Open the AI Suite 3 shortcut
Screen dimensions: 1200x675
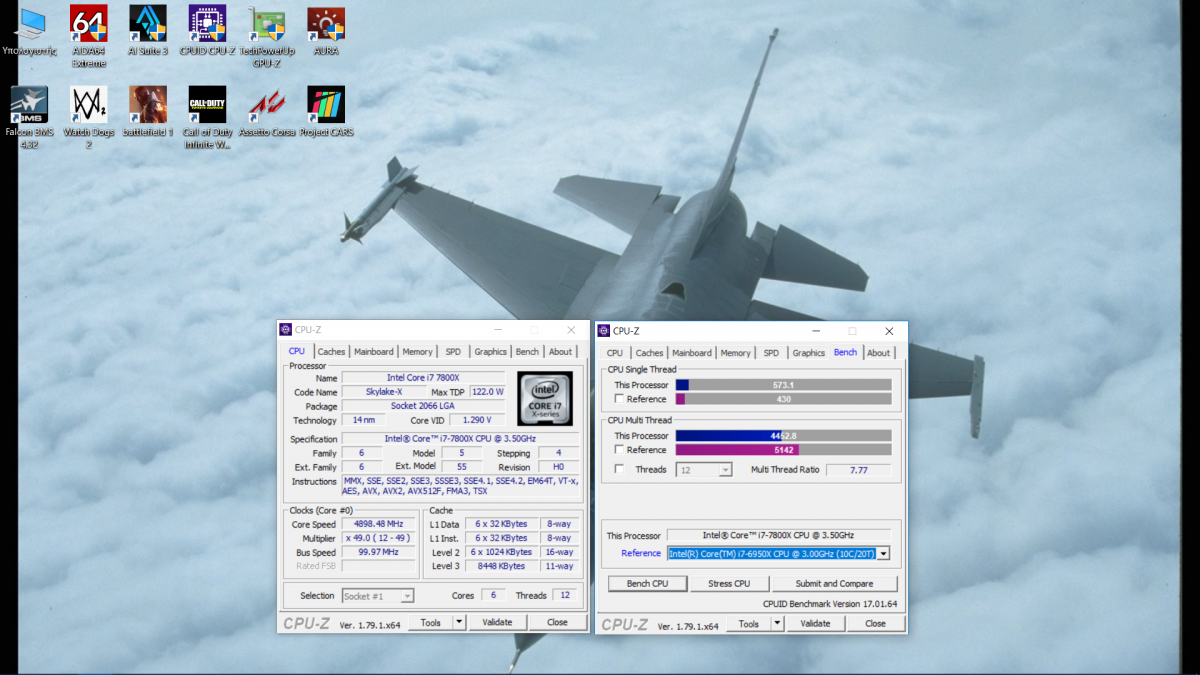[x=148, y=30]
